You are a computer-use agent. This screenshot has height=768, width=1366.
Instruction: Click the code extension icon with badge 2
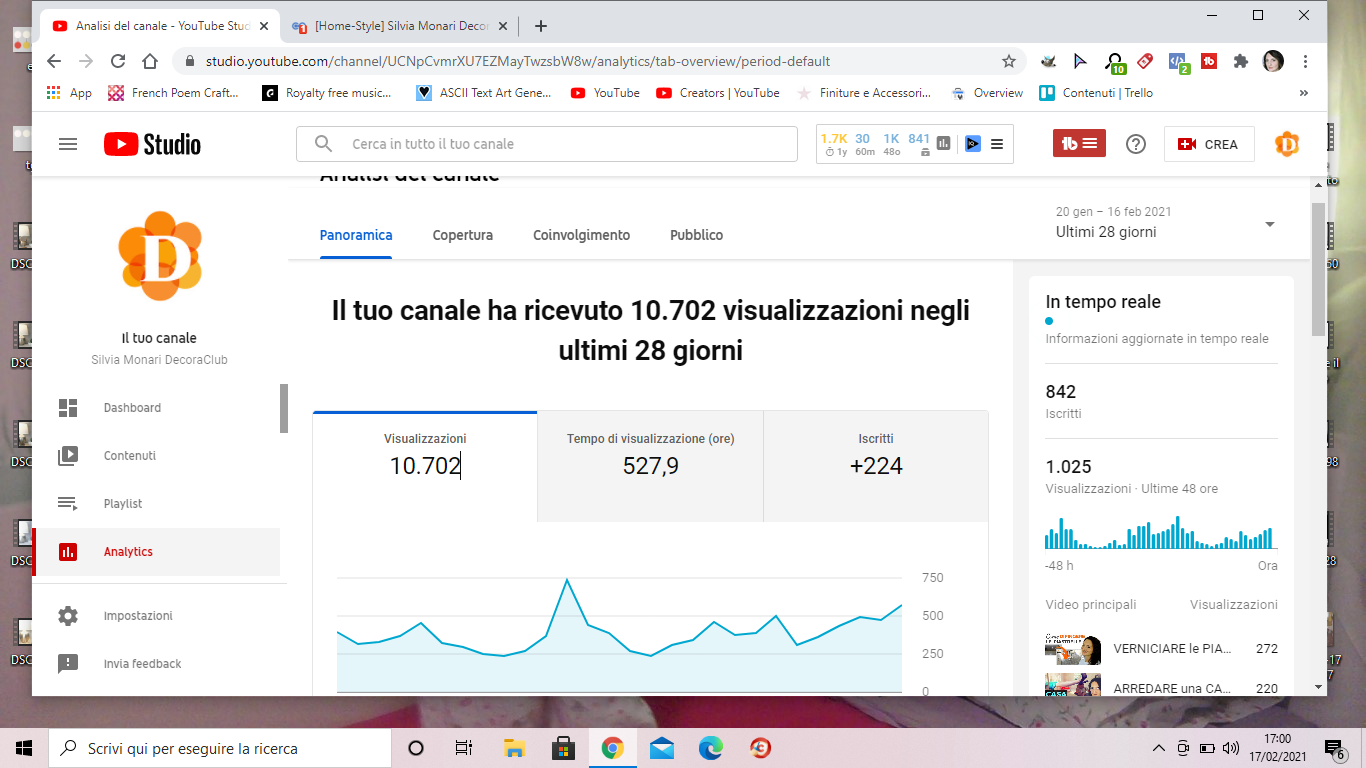click(1179, 62)
